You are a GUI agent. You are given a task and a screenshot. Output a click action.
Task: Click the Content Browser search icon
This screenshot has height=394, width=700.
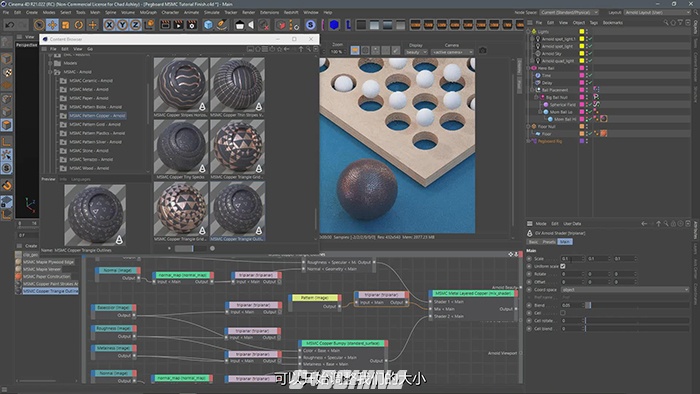[x=308, y=49]
